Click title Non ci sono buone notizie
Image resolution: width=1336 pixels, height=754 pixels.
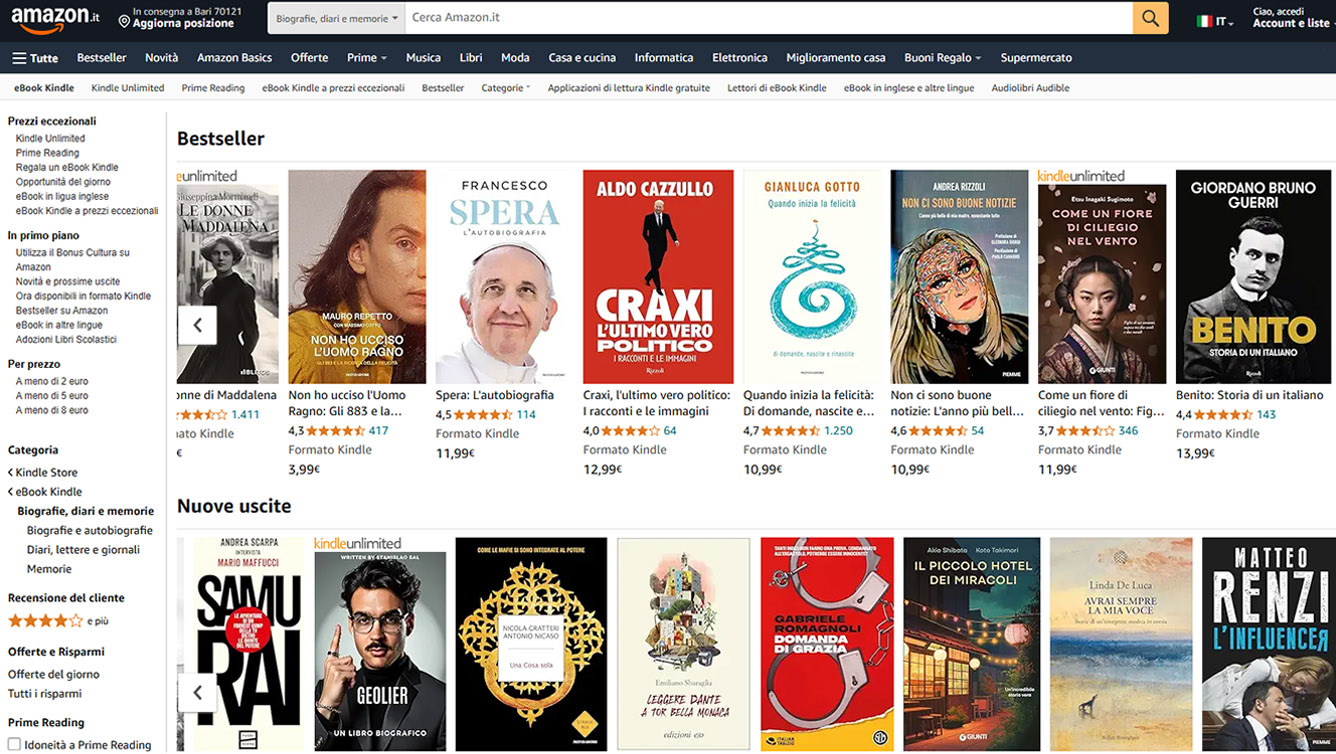pyautogui.click(x=957, y=403)
